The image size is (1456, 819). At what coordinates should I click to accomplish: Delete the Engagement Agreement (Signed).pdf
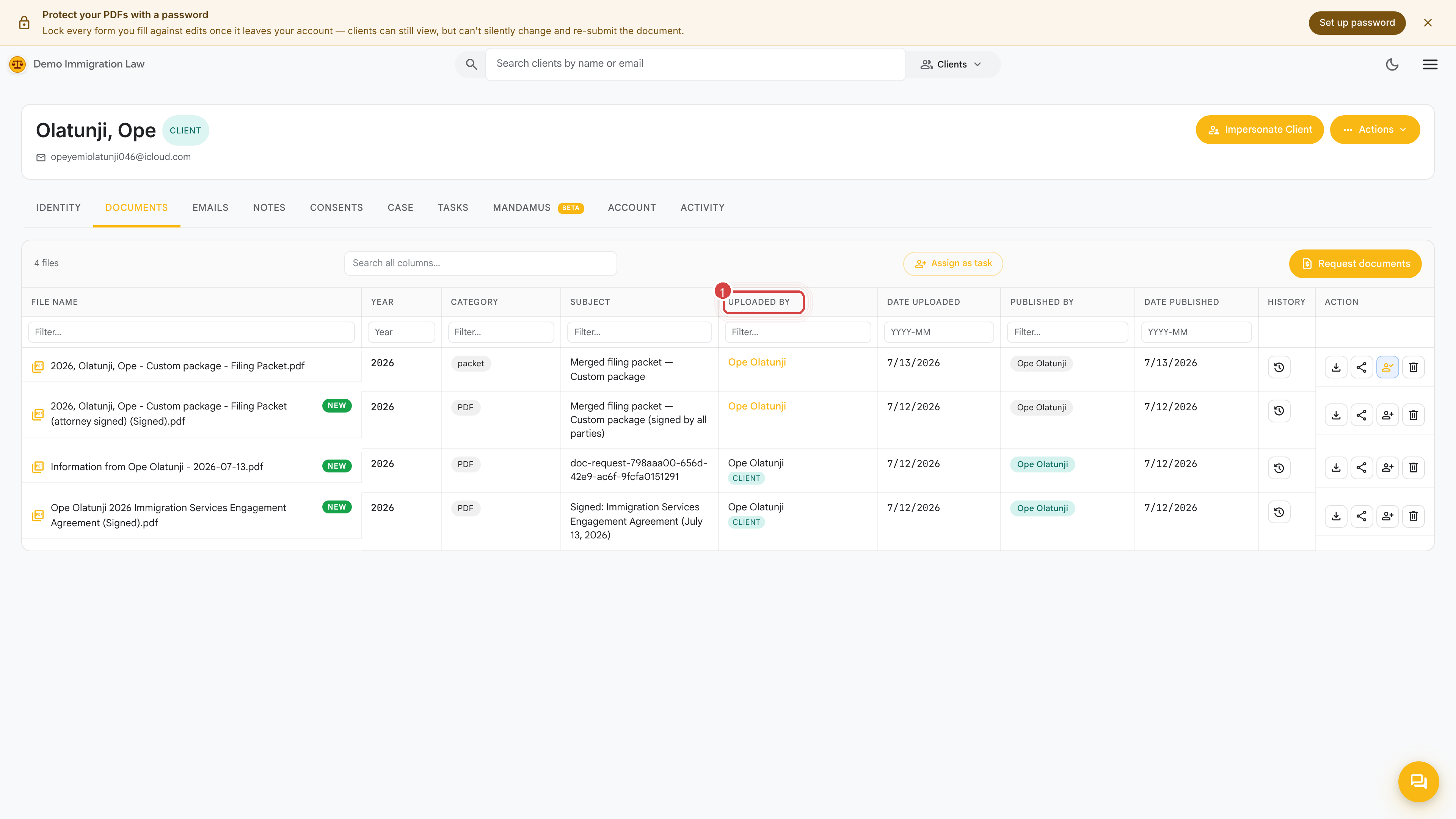(x=1414, y=516)
